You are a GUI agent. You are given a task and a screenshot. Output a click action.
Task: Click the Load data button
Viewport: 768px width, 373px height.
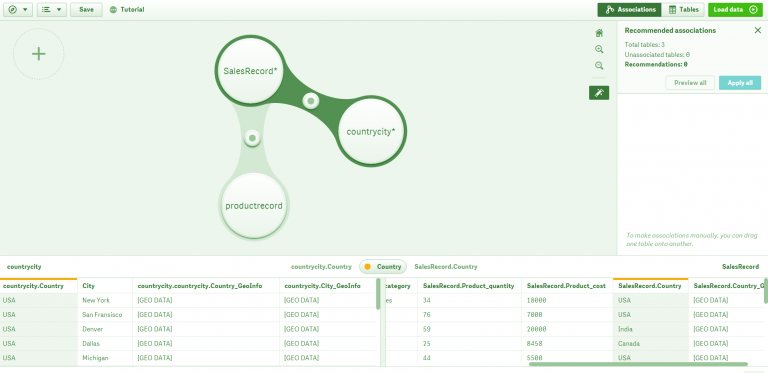pos(735,9)
